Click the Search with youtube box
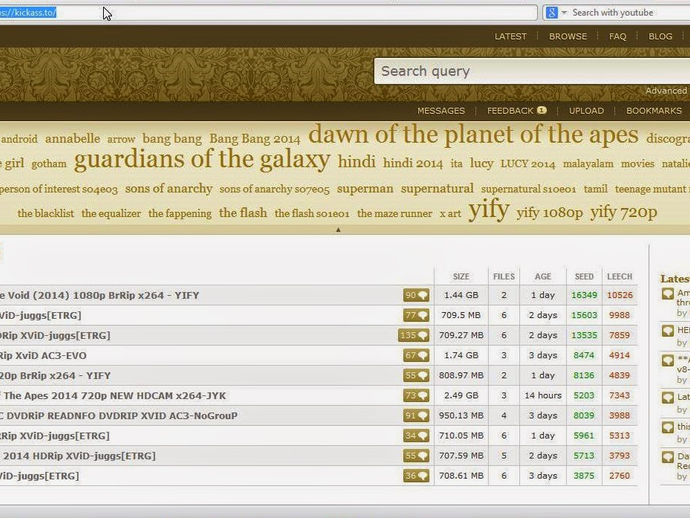The image size is (690, 518). 616,13
